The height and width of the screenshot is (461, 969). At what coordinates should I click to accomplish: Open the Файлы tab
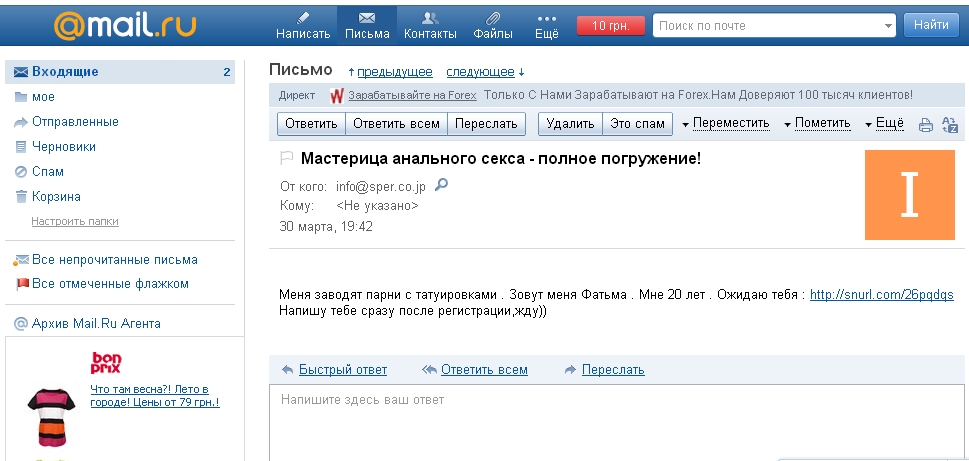coord(493,25)
